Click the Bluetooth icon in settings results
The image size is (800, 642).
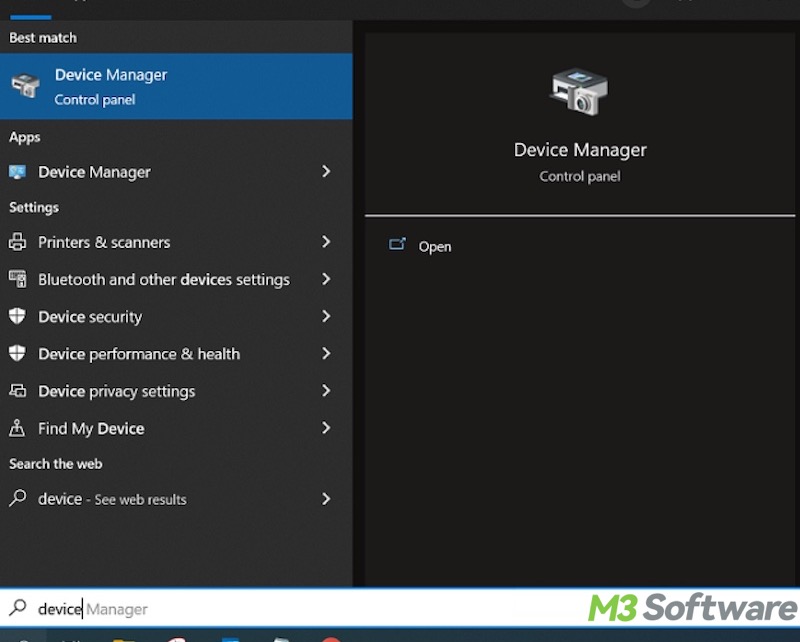tap(19, 280)
